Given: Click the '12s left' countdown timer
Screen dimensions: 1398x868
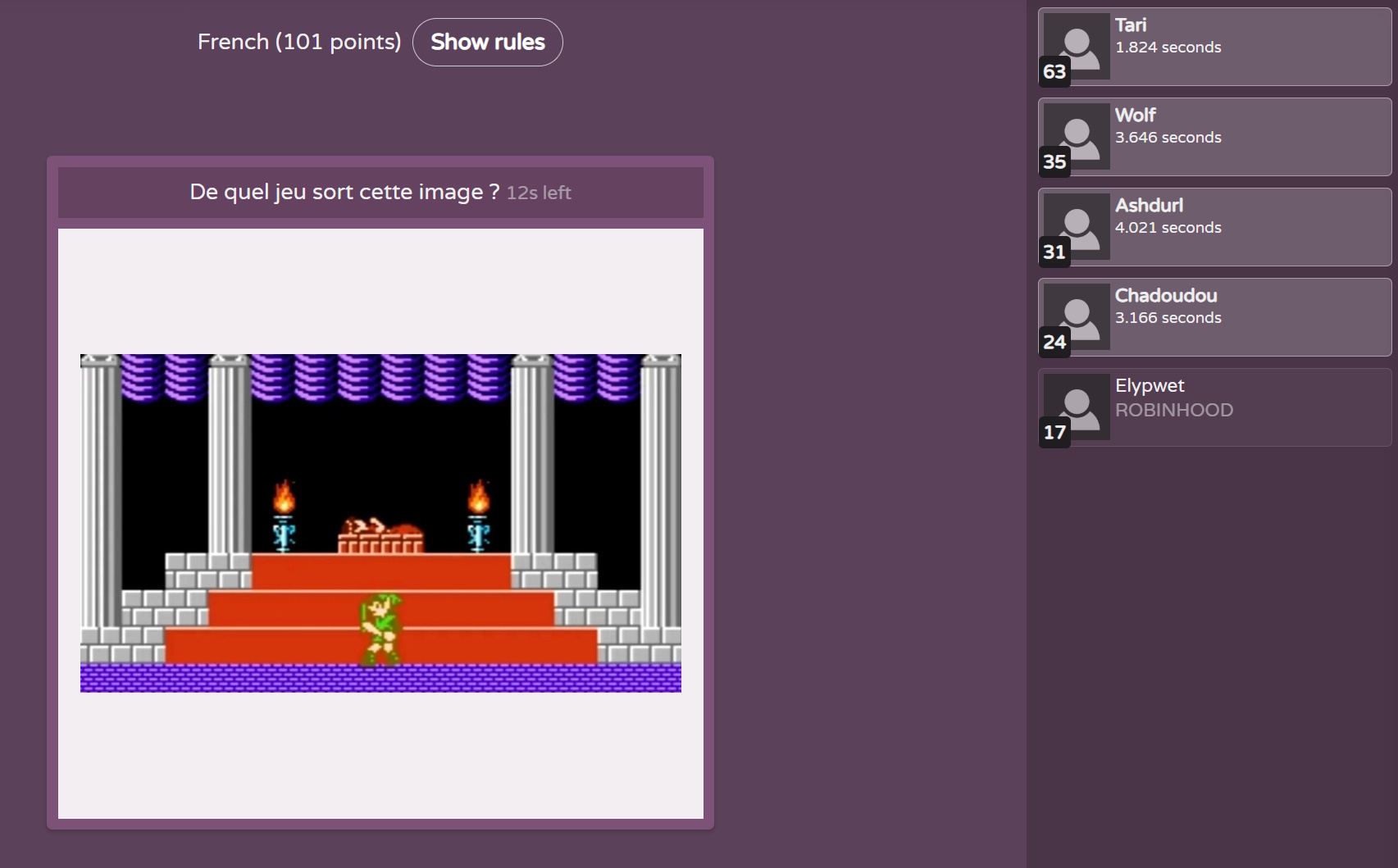Looking at the screenshot, I should [539, 193].
